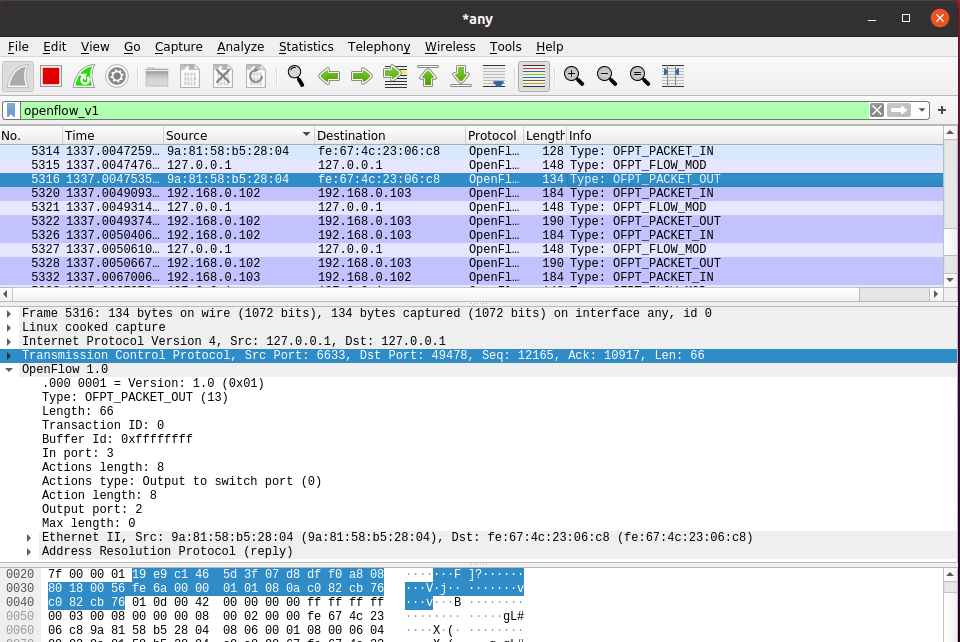Clear the display filter text

pyautogui.click(x=876, y=110)
